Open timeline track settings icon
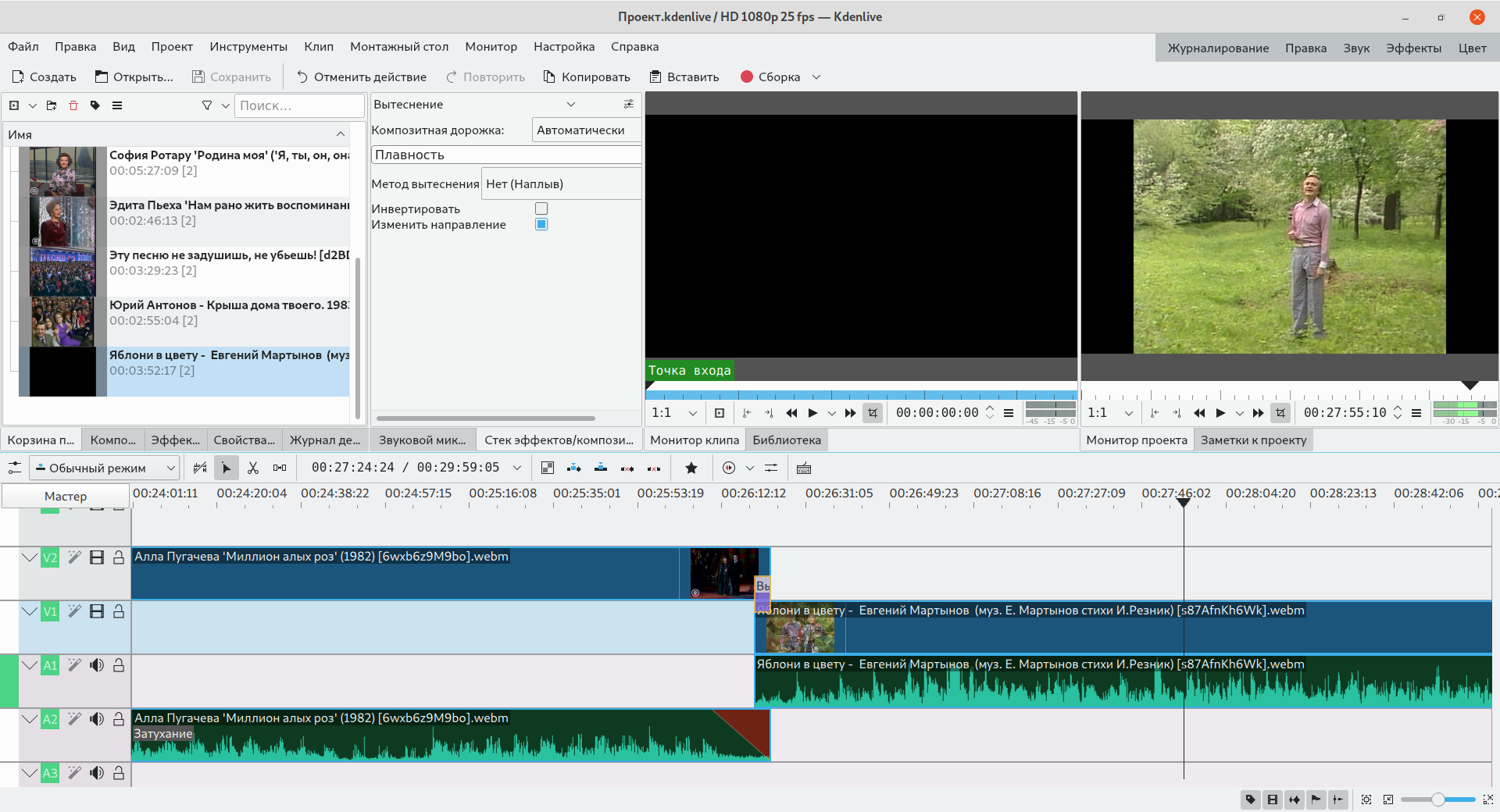 point(15,468)
